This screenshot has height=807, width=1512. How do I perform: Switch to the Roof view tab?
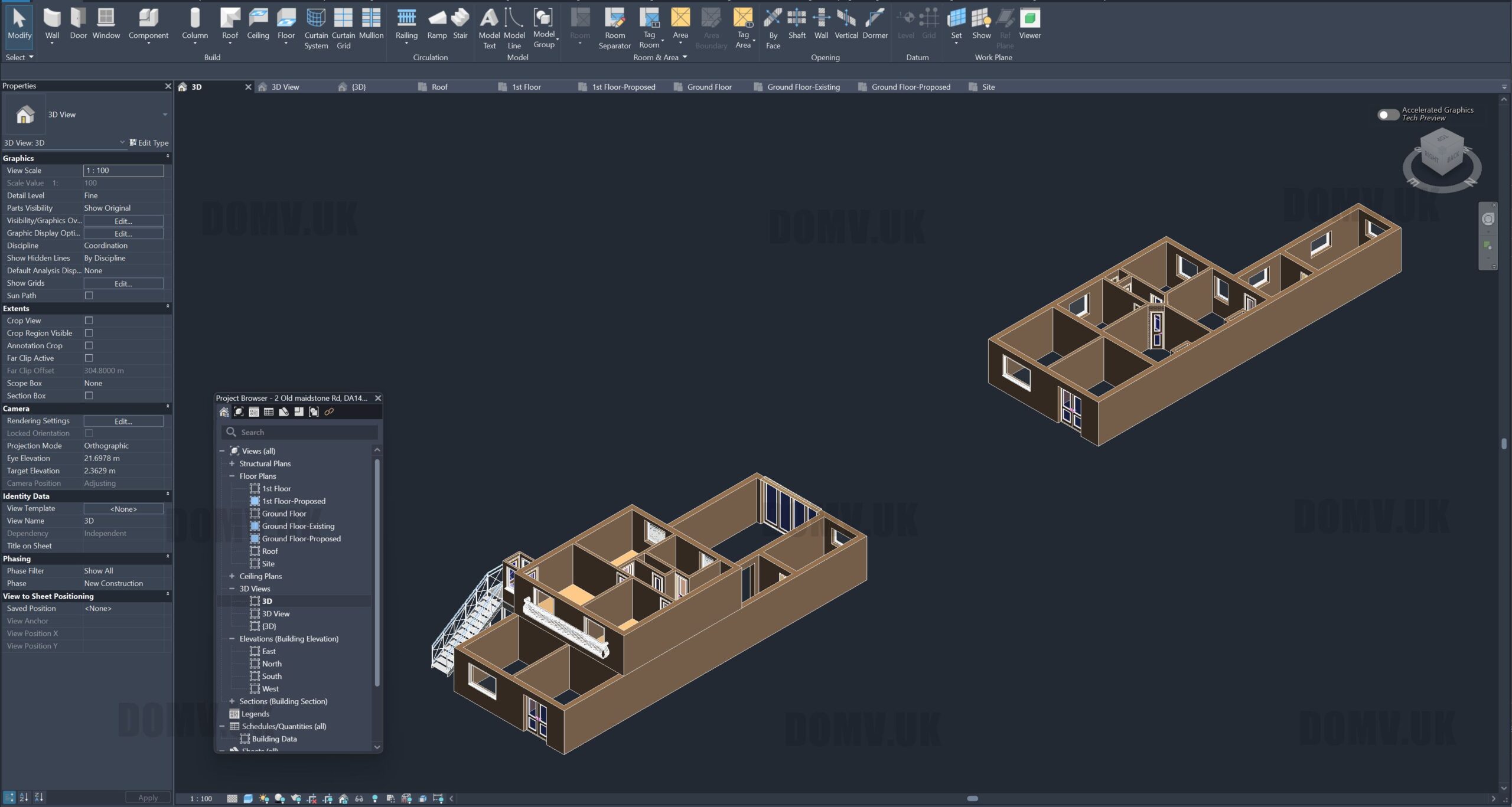439,87
